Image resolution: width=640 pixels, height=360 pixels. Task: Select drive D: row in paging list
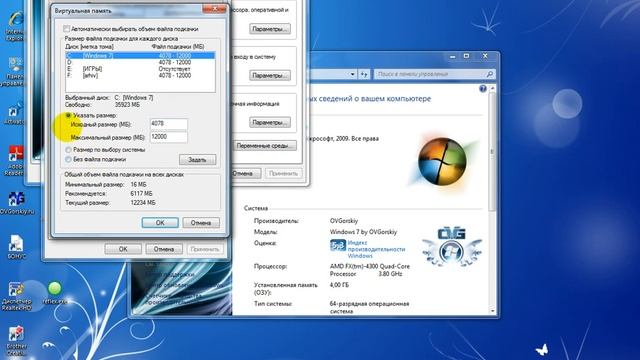point(140,62)
